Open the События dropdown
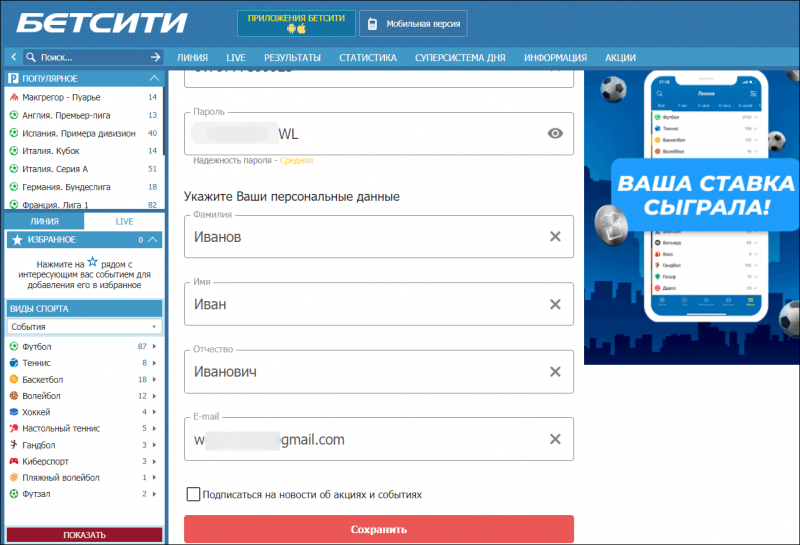The width and height of the screenshot is (800, 545). coord(84,327)
